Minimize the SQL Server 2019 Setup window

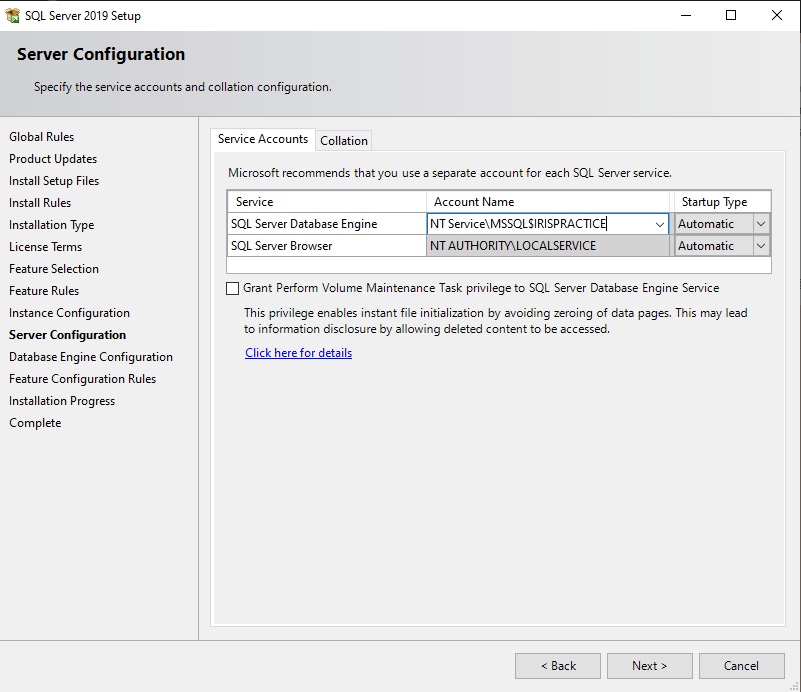[686, 15]
